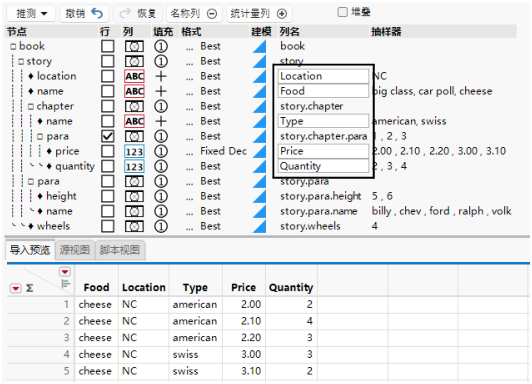Click the fill circle icon for price

click(161, 151)
